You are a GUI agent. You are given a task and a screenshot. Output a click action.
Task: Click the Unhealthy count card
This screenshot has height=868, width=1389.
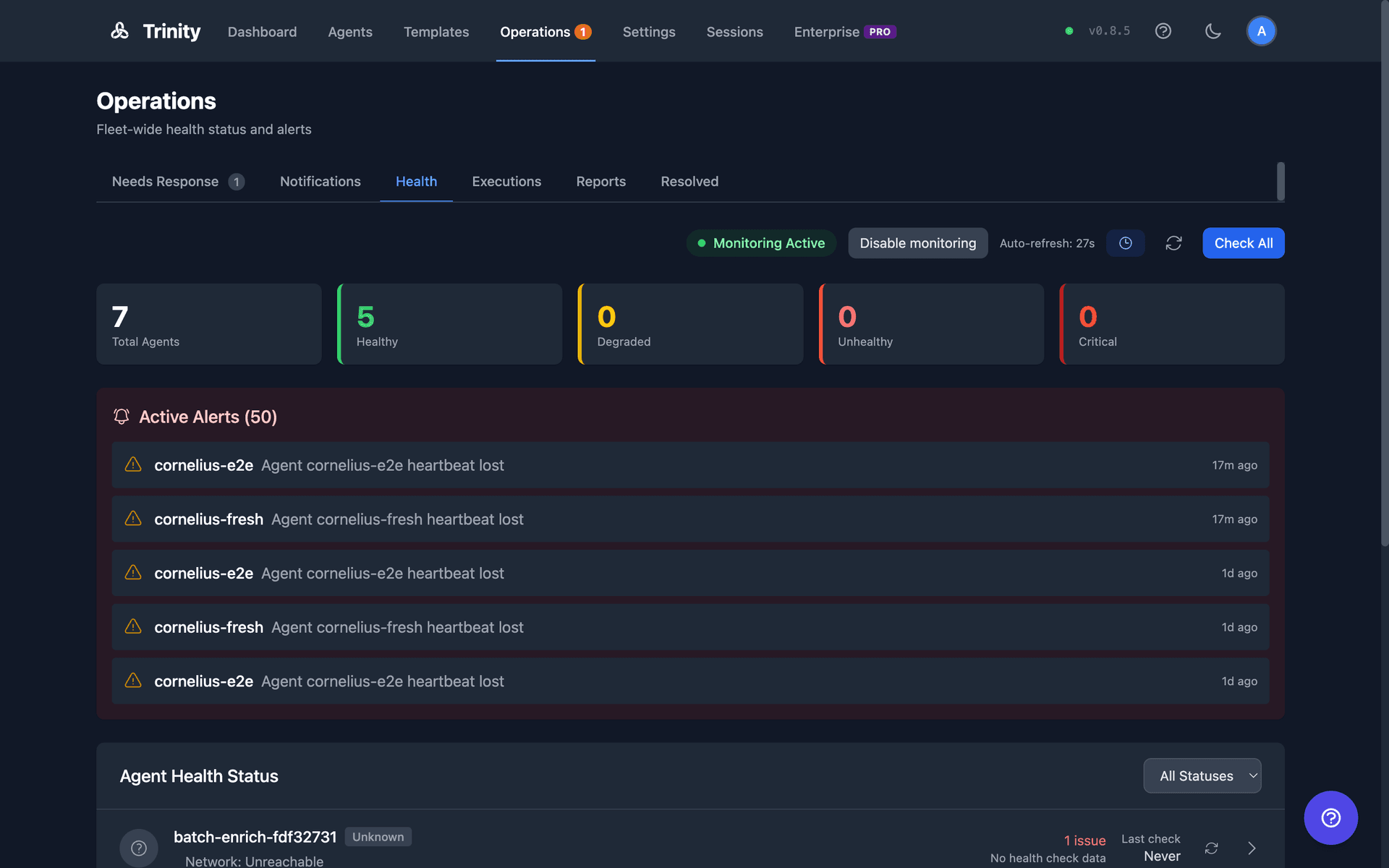tap(931, 324)
